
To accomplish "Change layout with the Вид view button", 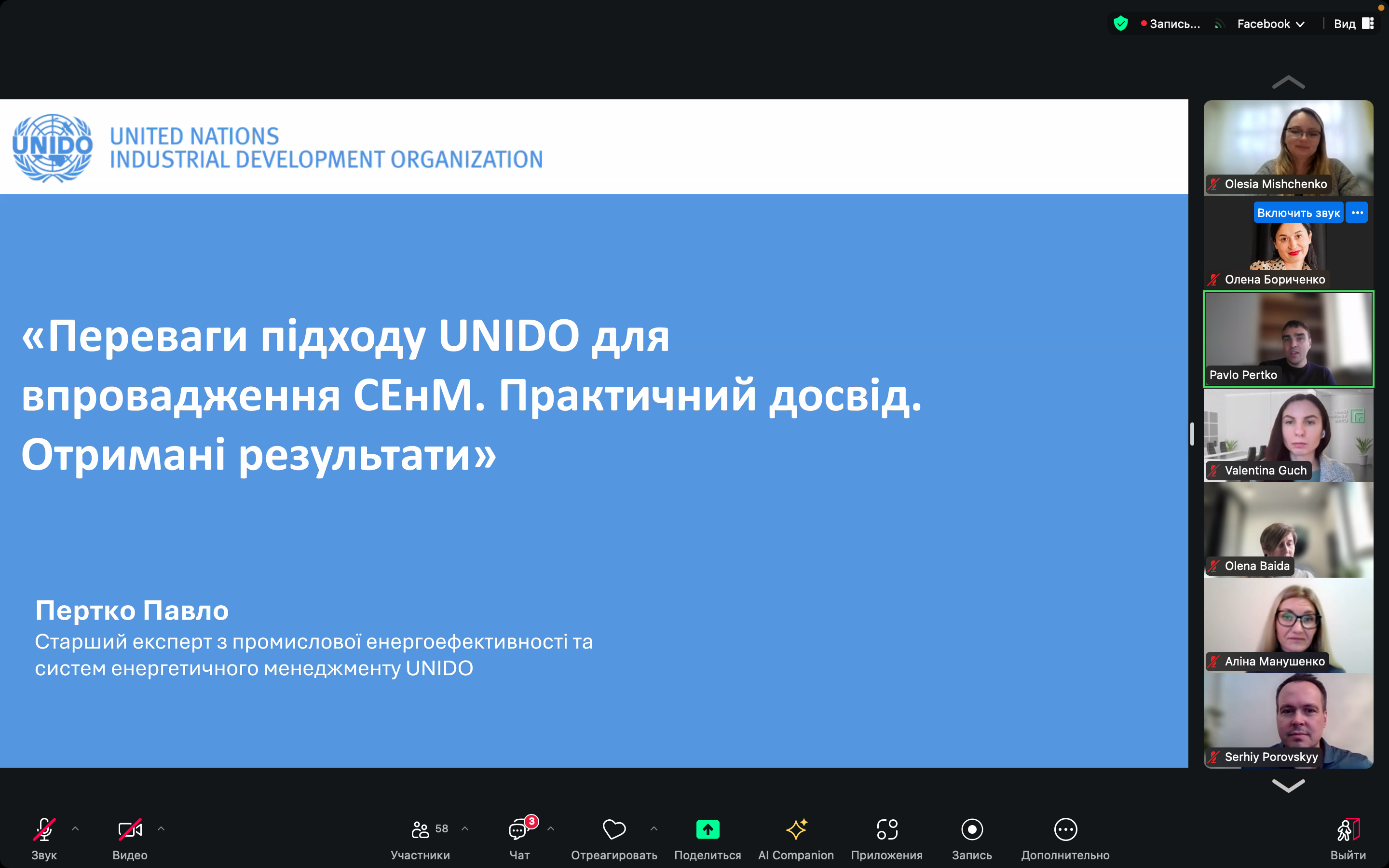I will pyautogui.click(x=1353, y=24).
